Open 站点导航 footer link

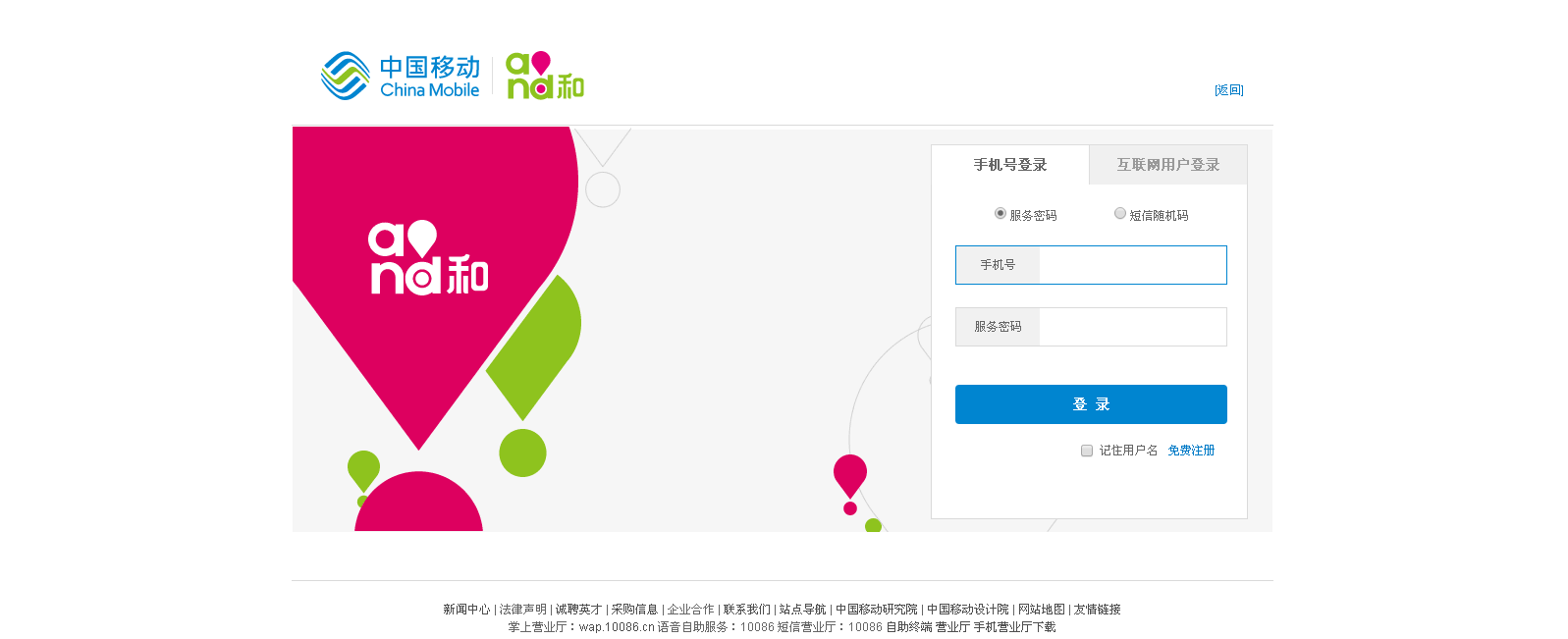803,610
